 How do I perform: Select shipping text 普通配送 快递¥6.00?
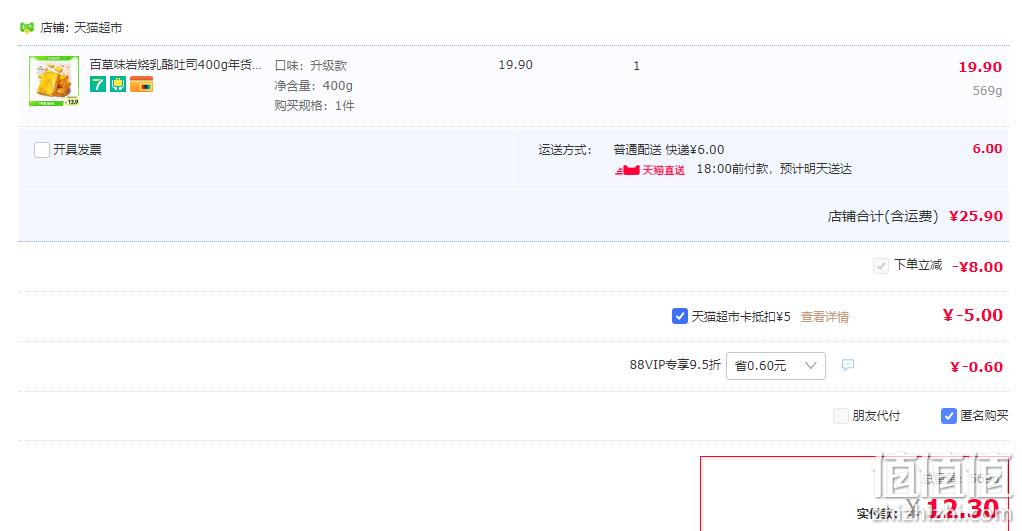[669, 150]
